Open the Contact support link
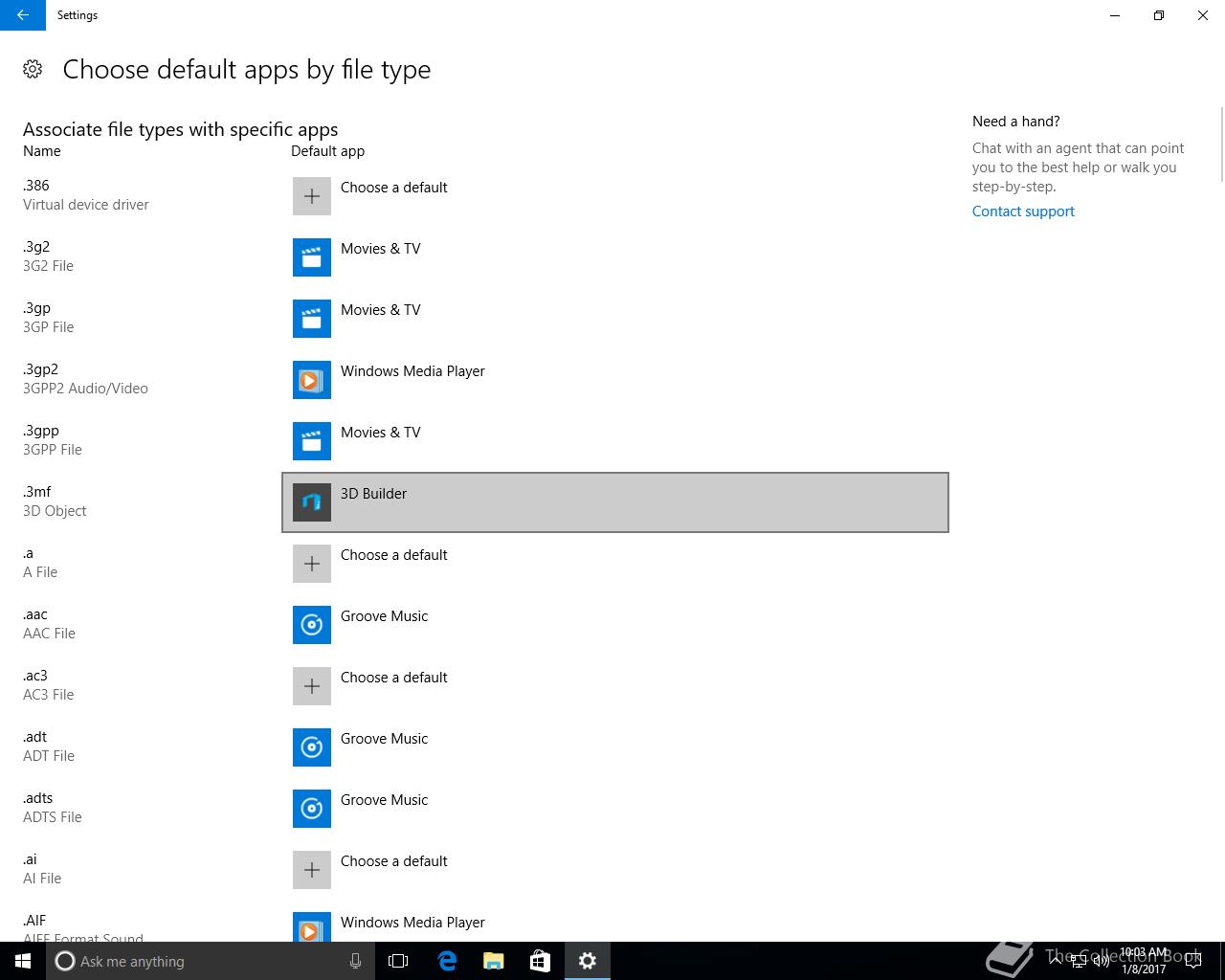This screenshot has height=980, width=1225. click(1023, 212)
